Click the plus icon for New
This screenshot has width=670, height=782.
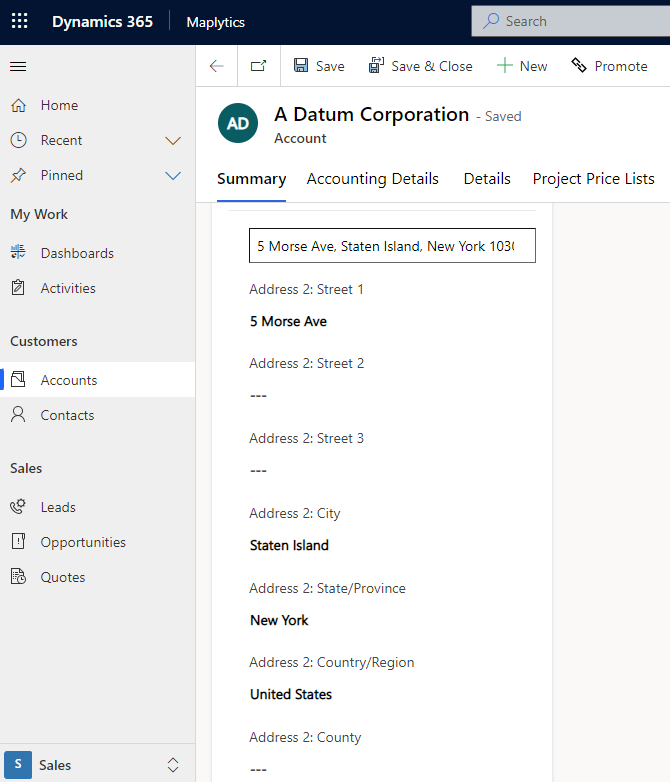pyautogui.click(x=504, y=65)
